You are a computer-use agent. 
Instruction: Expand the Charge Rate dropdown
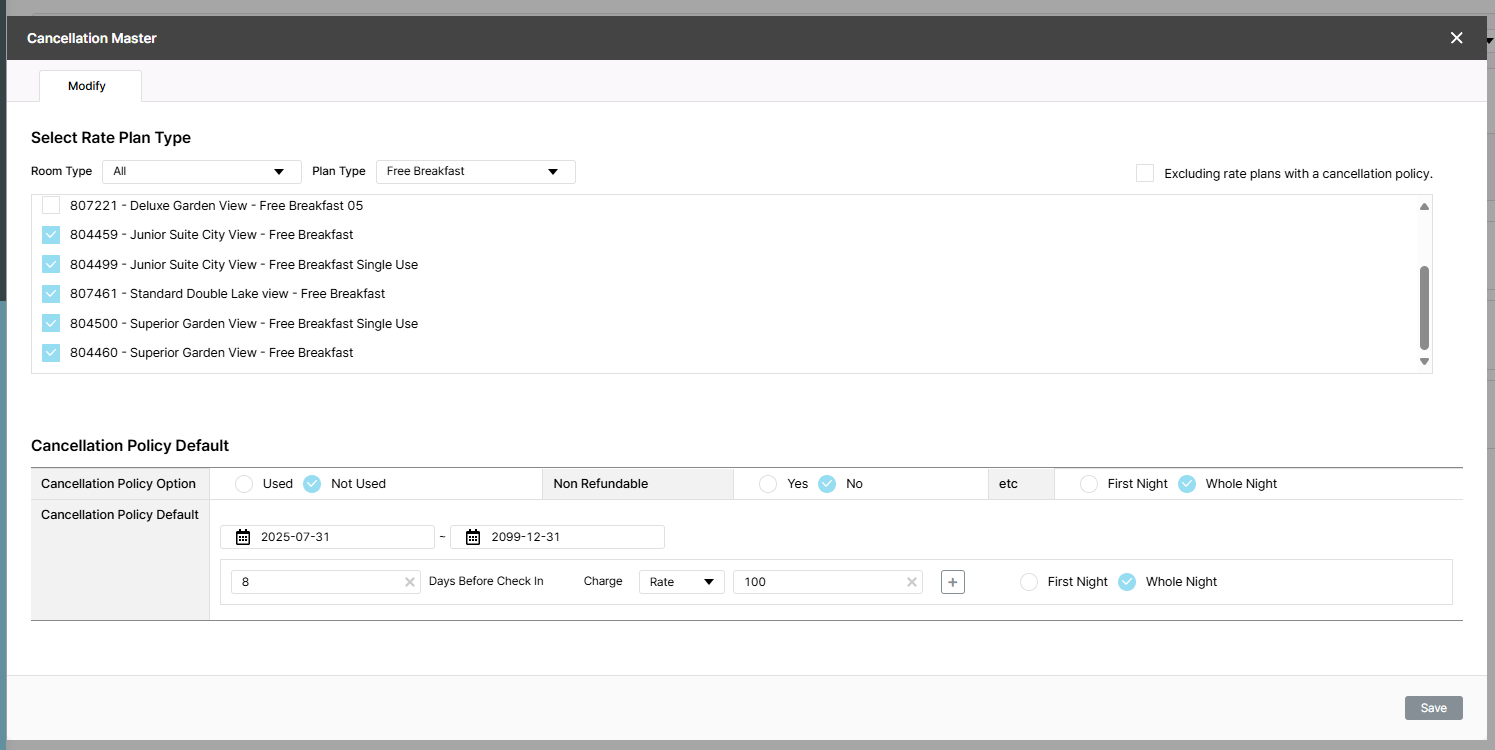[681, 582]
